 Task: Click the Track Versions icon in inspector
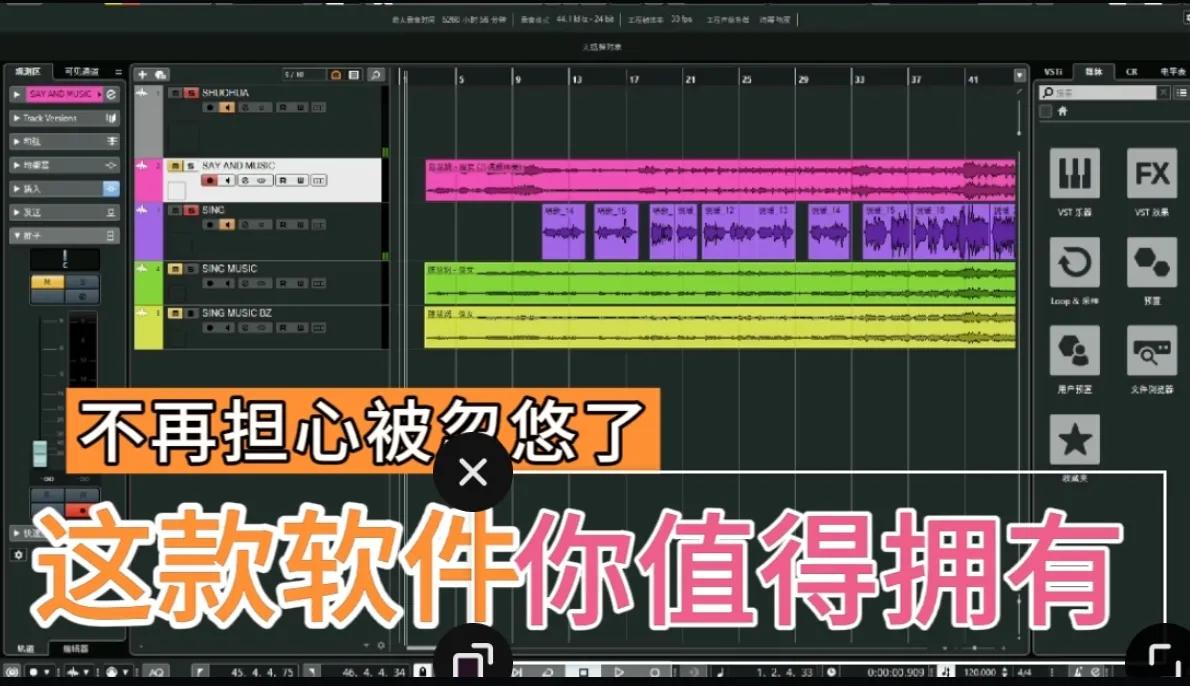coord(111,118)
